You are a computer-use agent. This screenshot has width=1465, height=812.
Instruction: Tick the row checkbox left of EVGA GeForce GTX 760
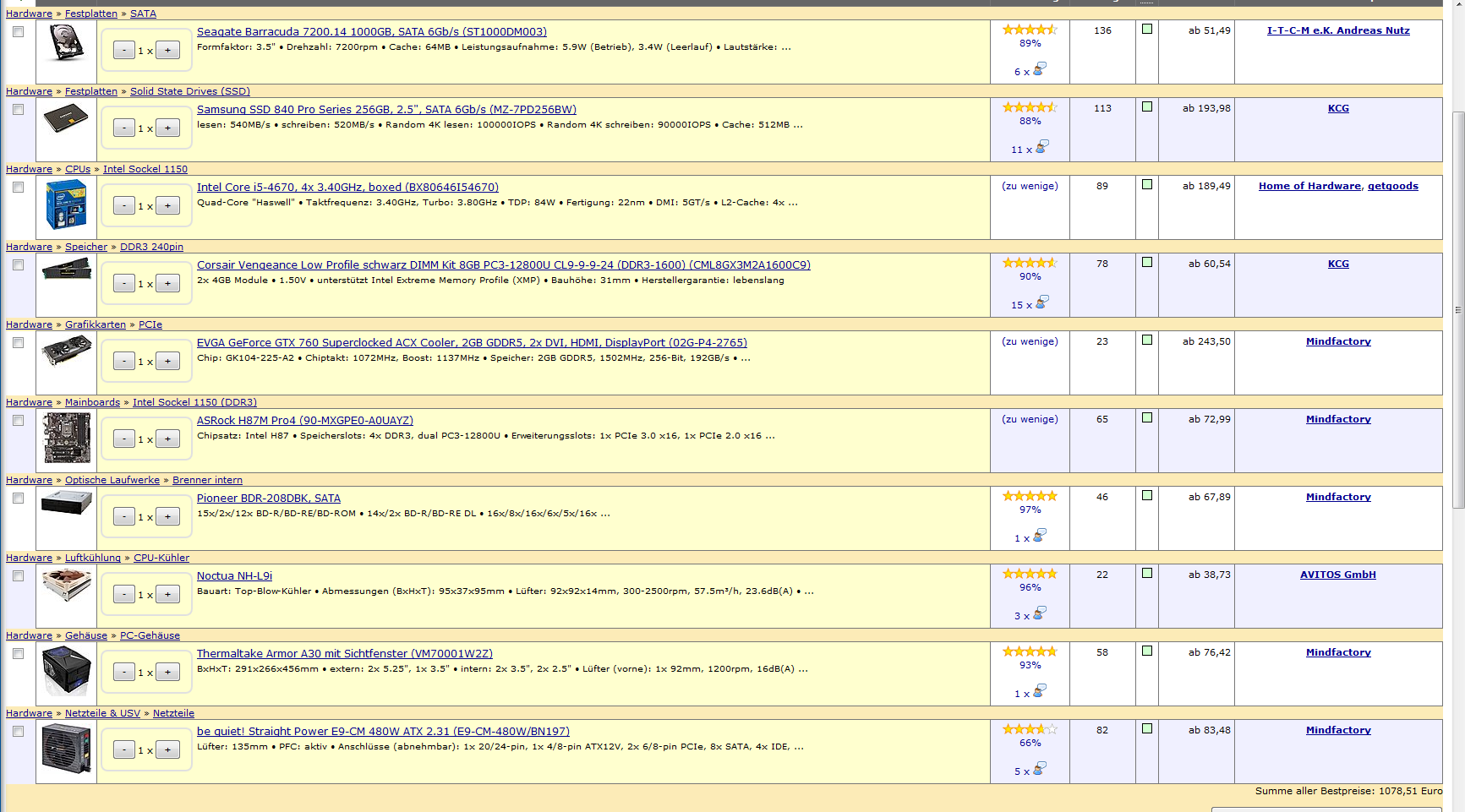pos(18,343)
